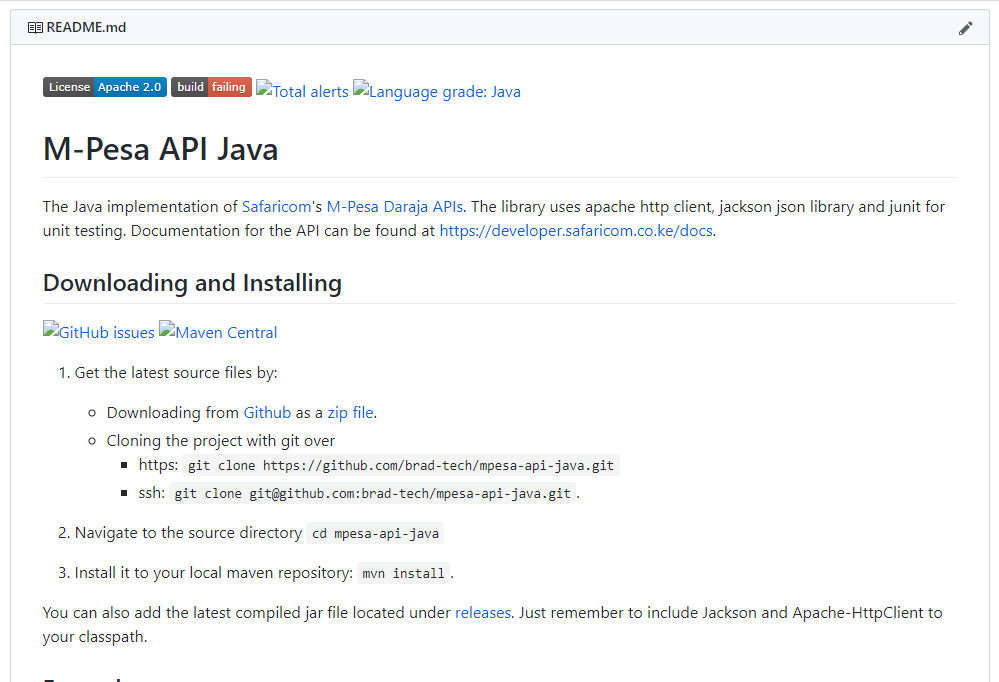Open the zip file link
This screenshot has height=682, width=999.
point(350,413)
